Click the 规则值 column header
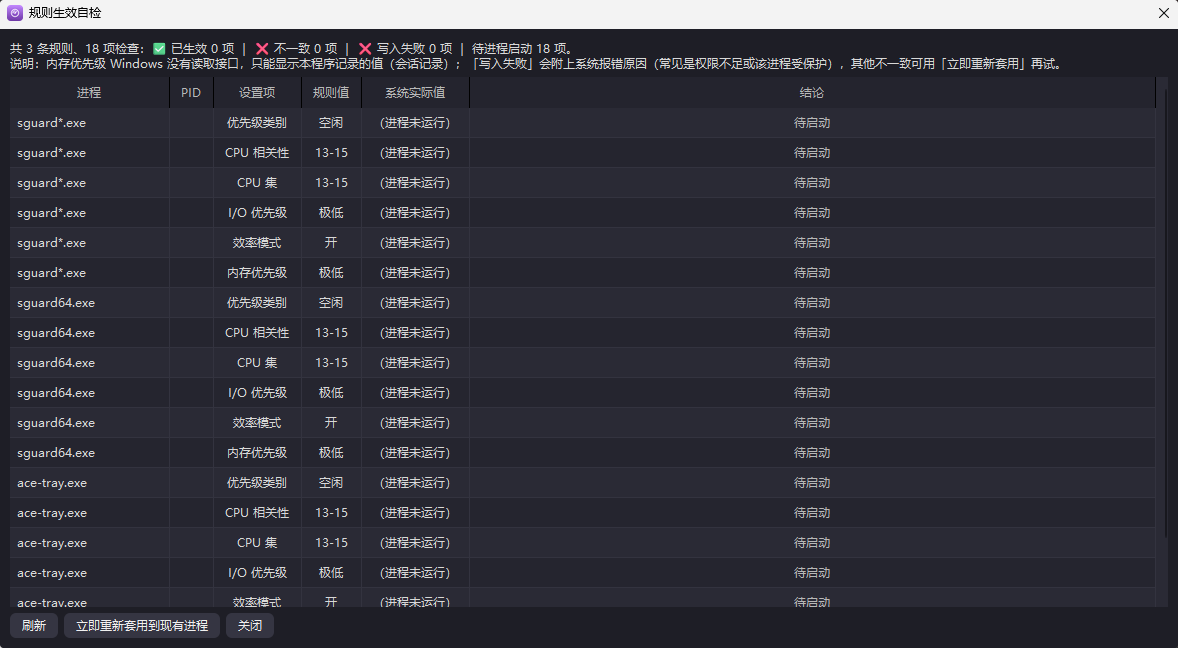 coord(331,92)
